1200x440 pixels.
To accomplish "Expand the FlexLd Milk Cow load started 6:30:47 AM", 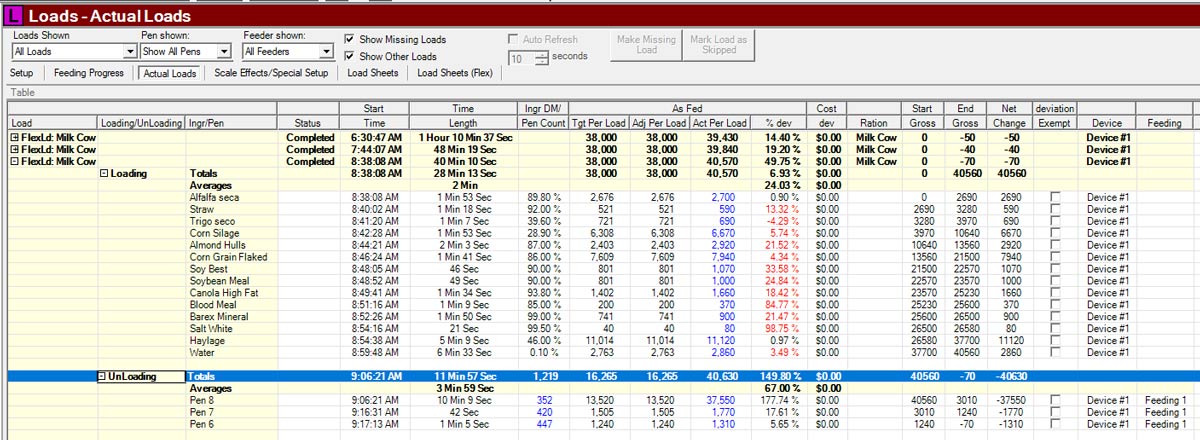I will [14, 138].
